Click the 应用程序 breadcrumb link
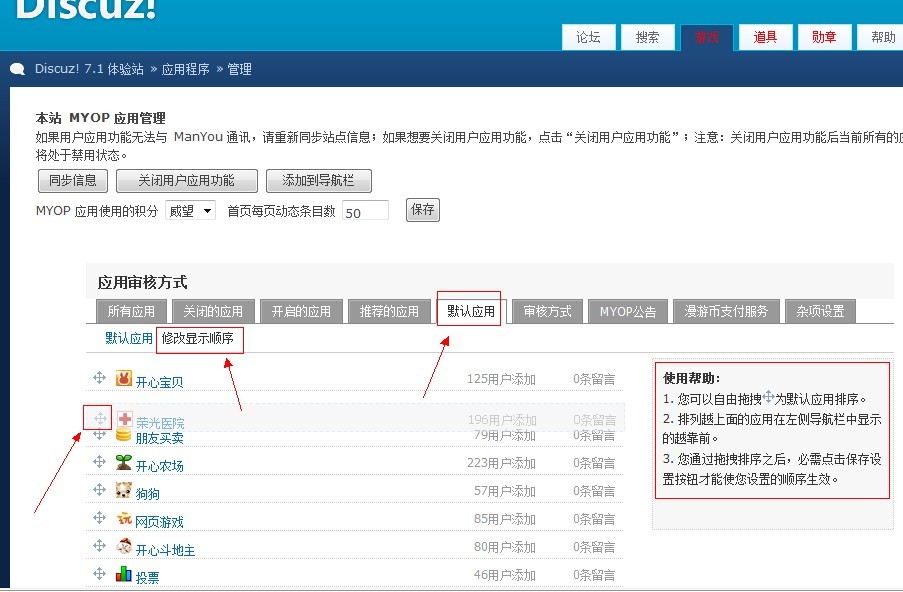 coord(185,69)
